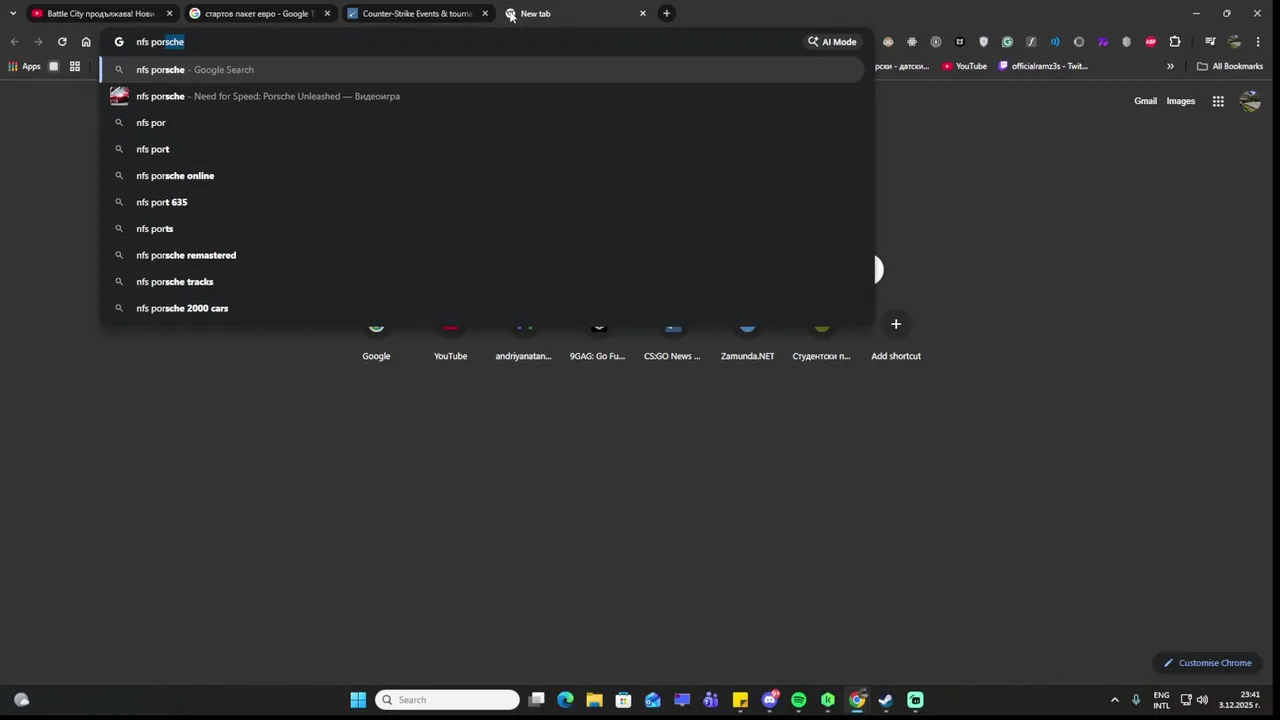Pick 'nfs porsche 2000 cars' suggestion
Image resolution: width=1280 pixels, height=720 pixels.
pos(482,308)
